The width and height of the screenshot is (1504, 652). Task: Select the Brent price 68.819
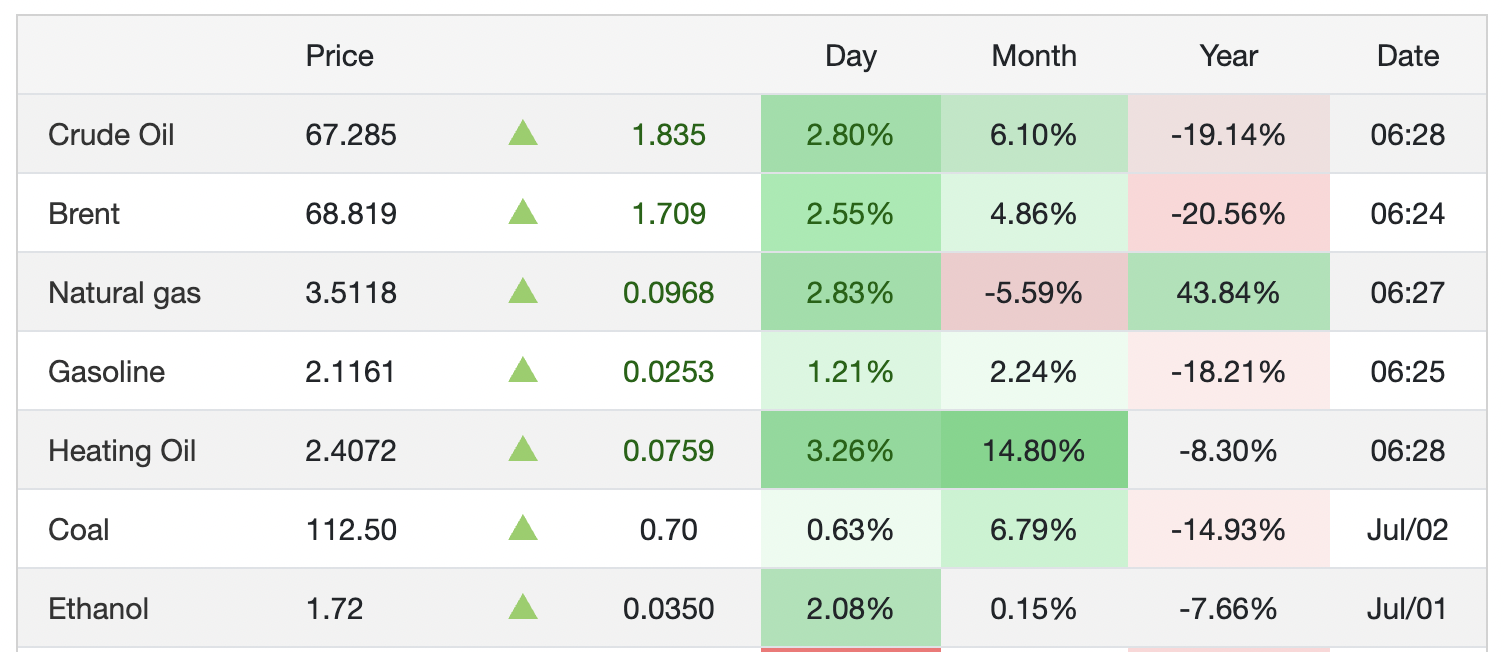pyautogui.click(x=351, y=213)
